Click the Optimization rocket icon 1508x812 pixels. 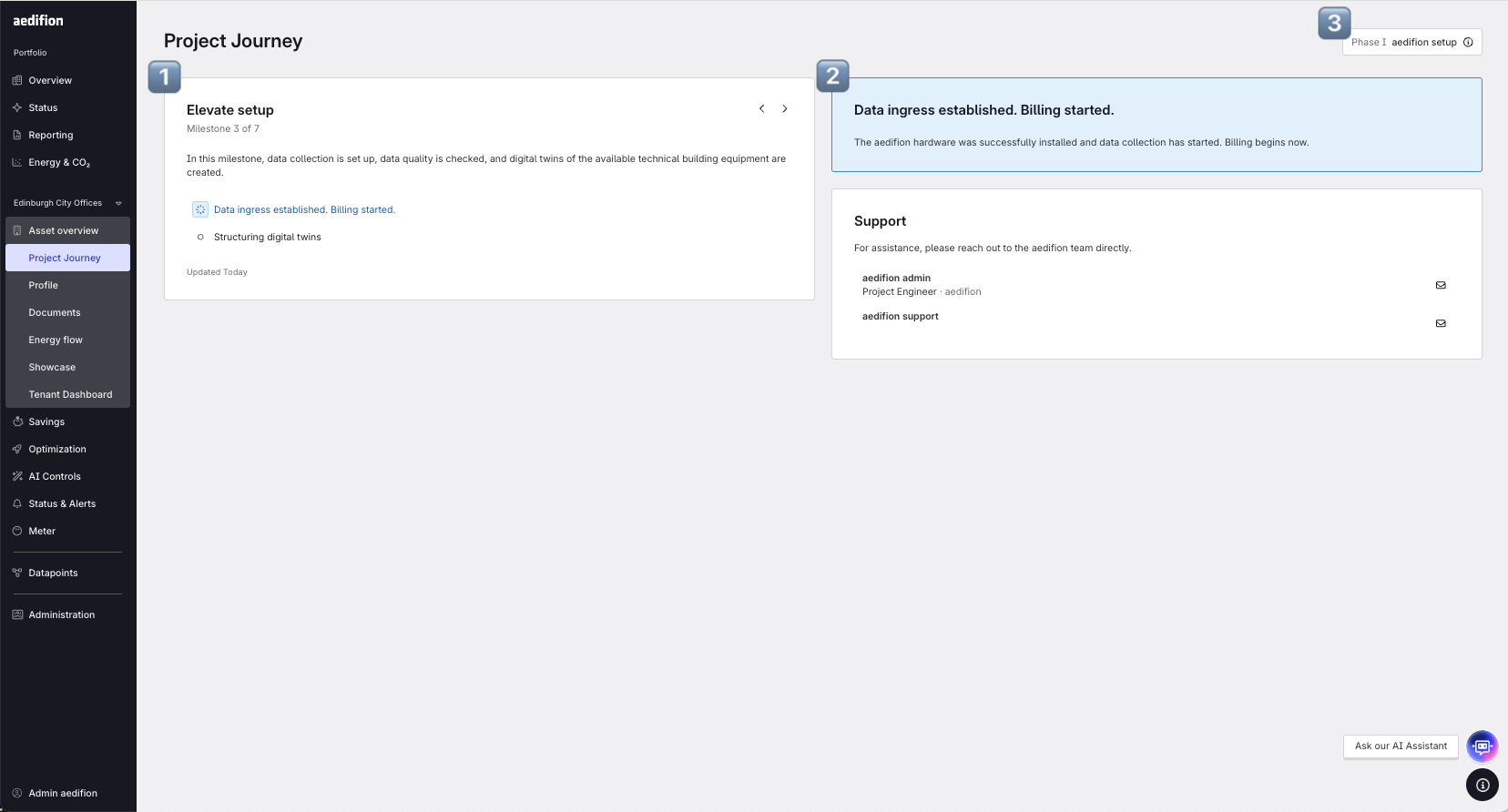point(17,449)
